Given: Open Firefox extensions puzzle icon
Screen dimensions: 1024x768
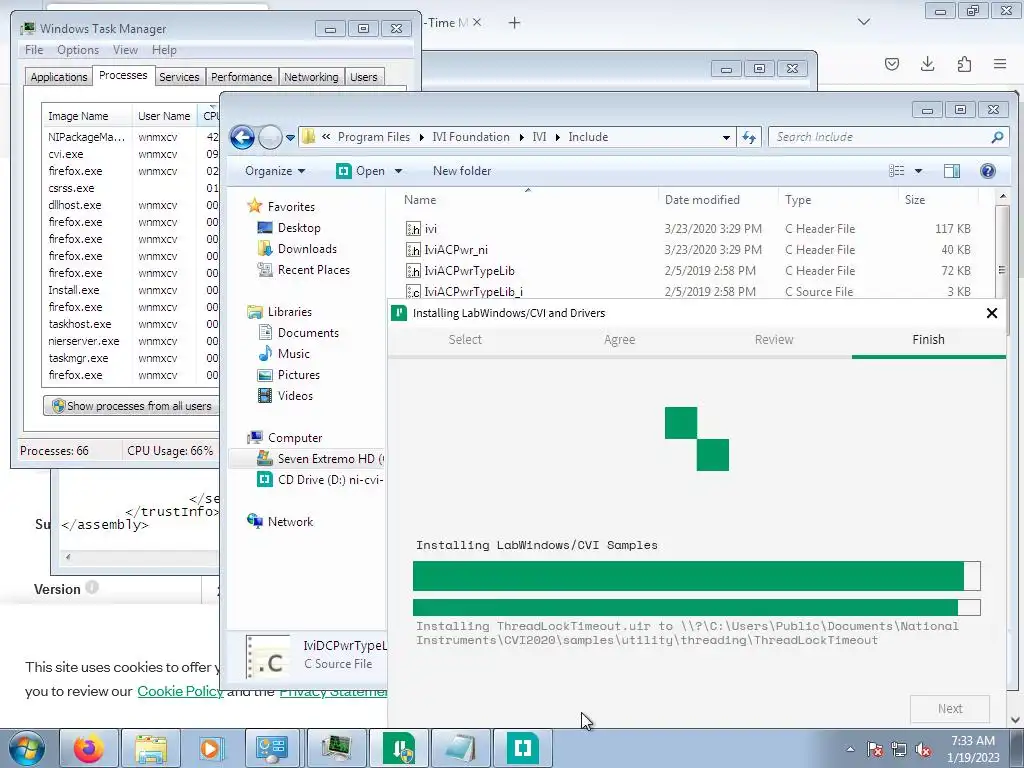Looking at the screenshot, I should coord(964,63).
